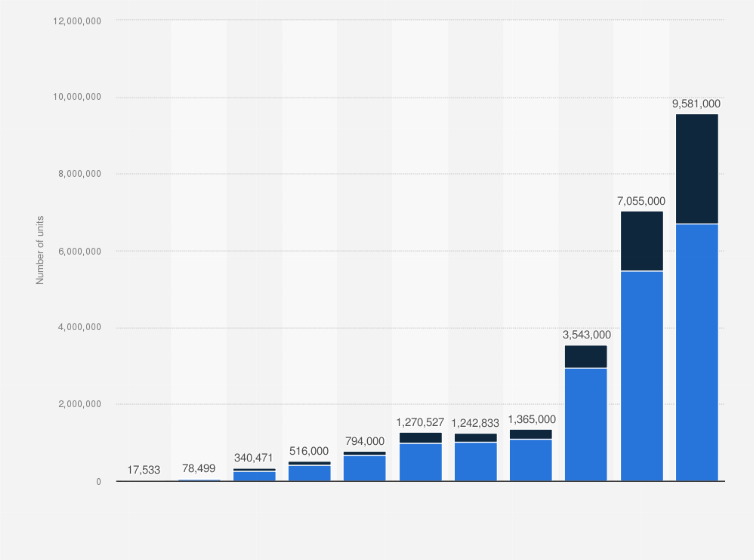
Task: Click the Number of units axis title
Action: (40, 250)
